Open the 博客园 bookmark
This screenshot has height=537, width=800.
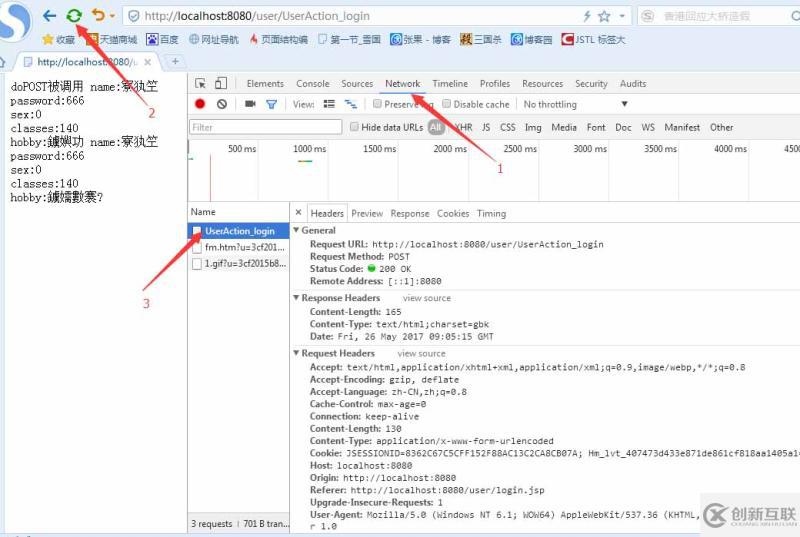tap(532, 39)
